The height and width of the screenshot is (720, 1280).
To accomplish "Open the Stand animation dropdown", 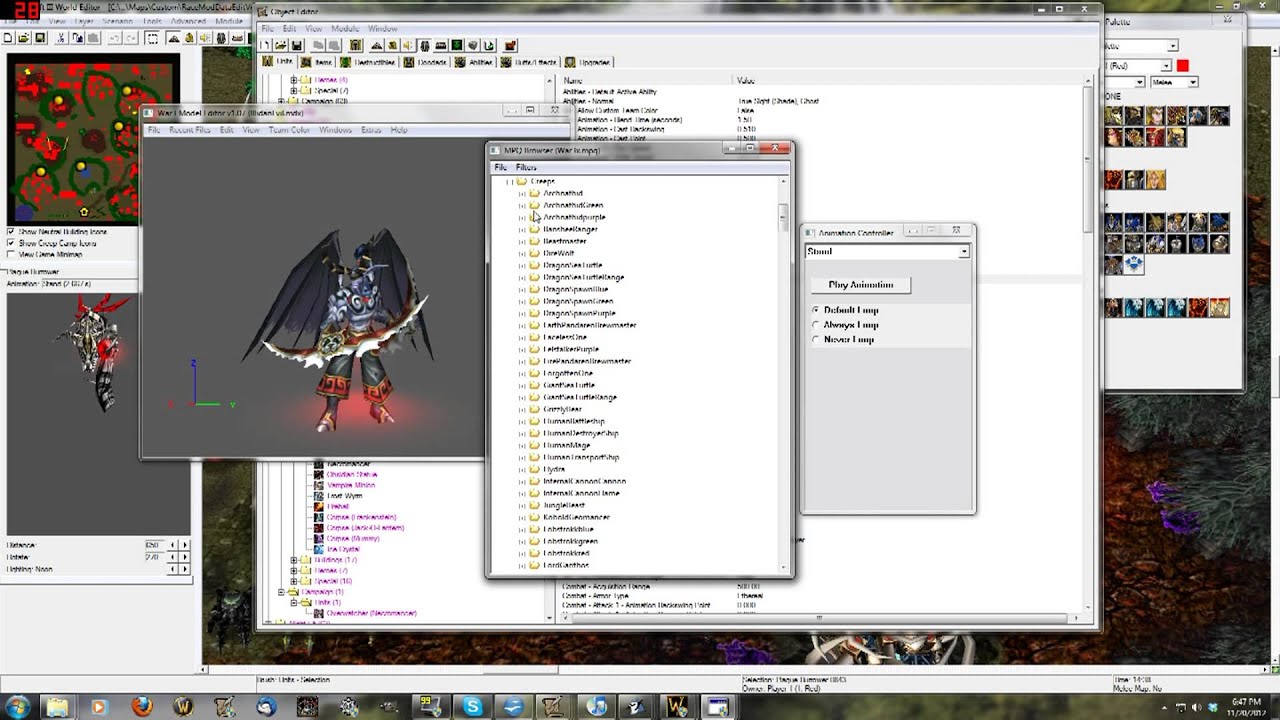I will click(x=963, y=252).
